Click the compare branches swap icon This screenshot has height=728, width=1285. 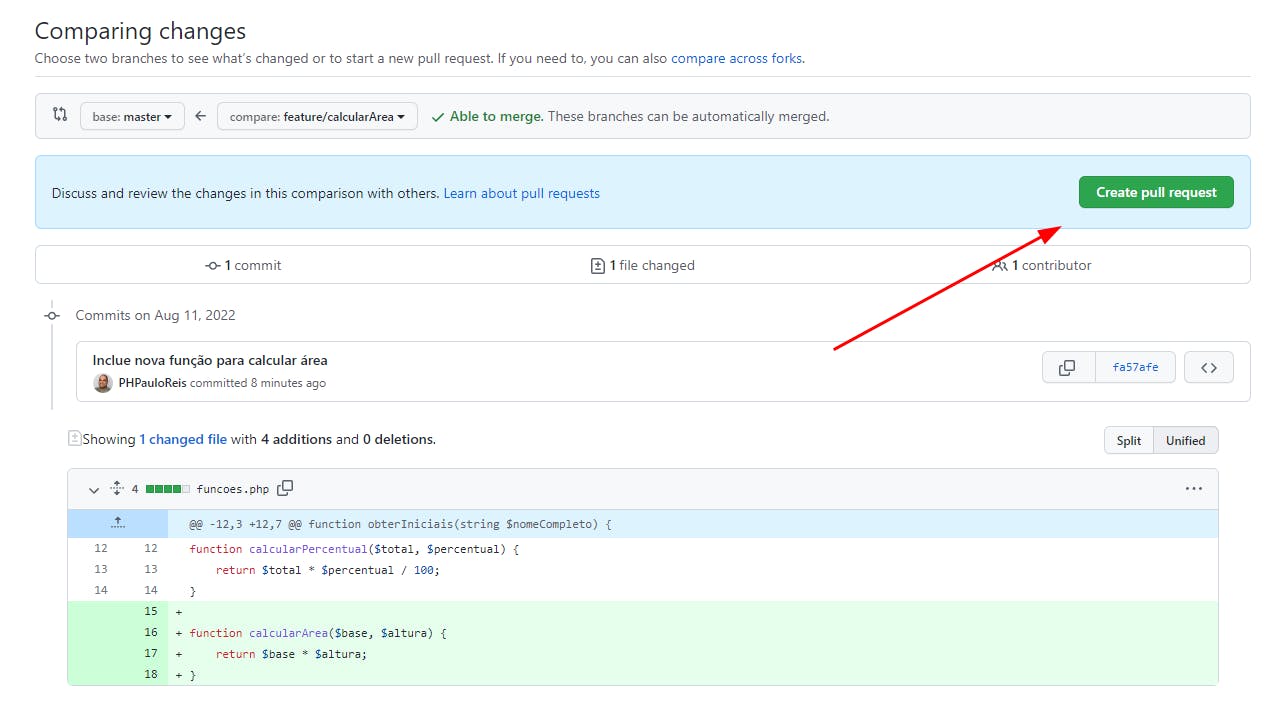(x=60, y=115)
